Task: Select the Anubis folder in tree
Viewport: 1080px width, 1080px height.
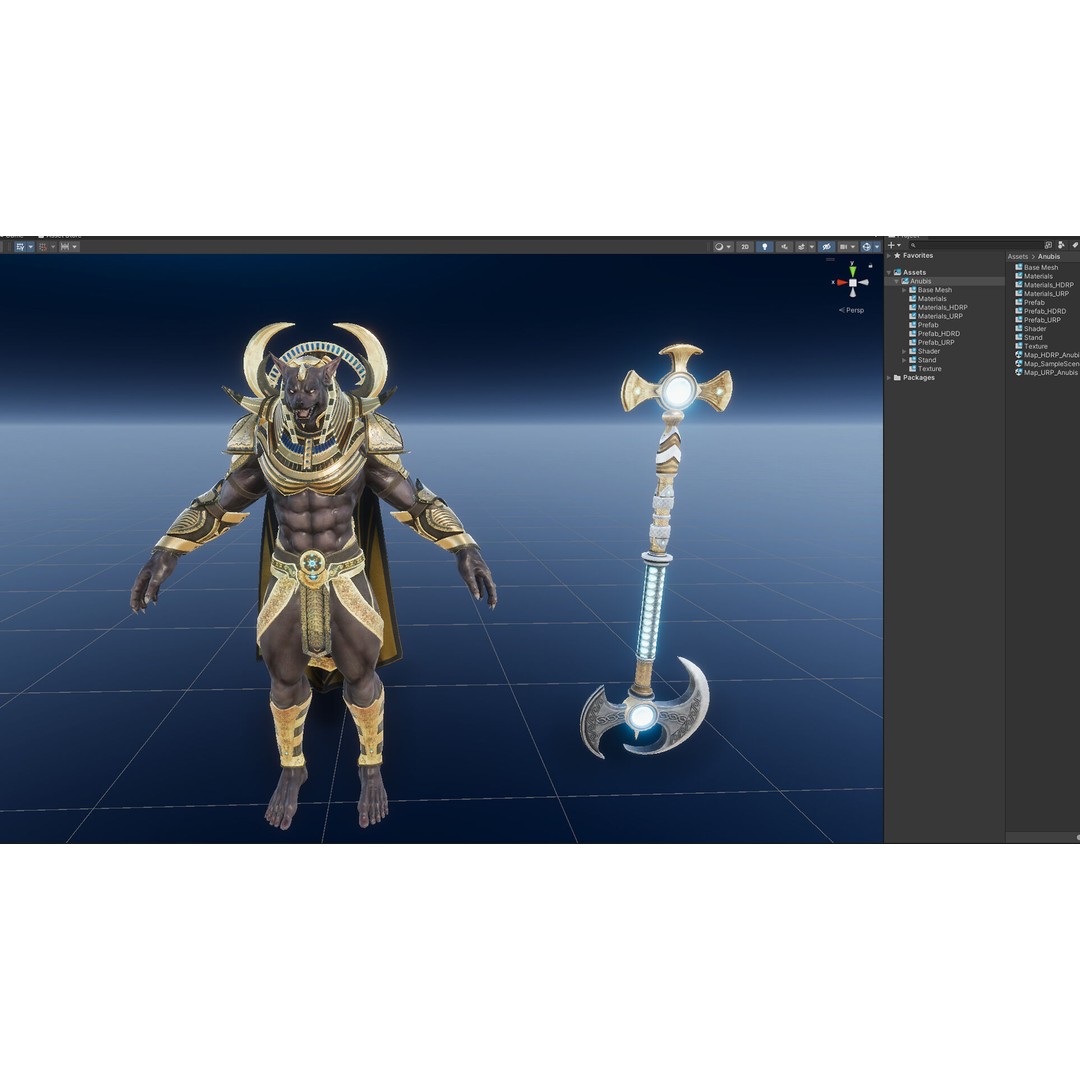Action: click(x=920, y=281)
